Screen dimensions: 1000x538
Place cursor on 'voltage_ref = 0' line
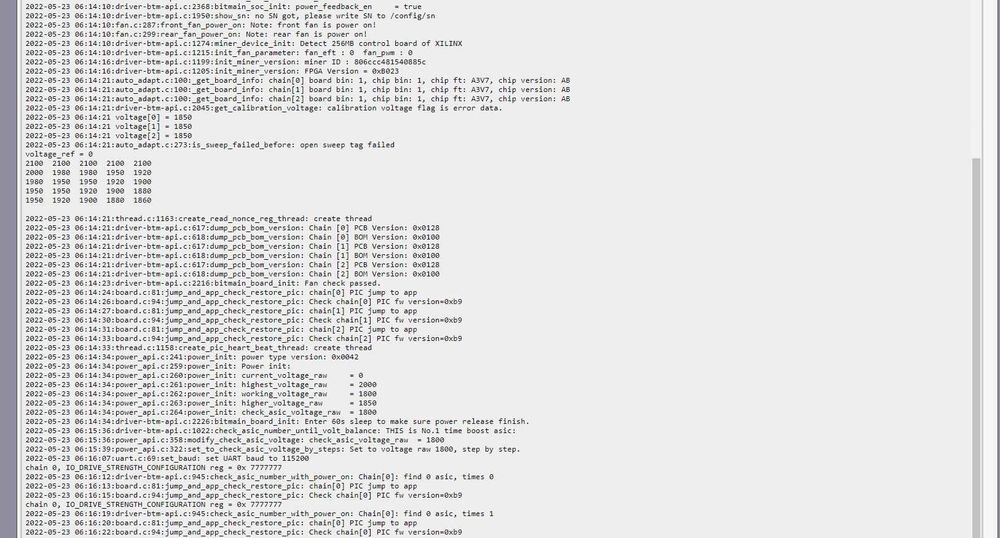coord(59,154)
